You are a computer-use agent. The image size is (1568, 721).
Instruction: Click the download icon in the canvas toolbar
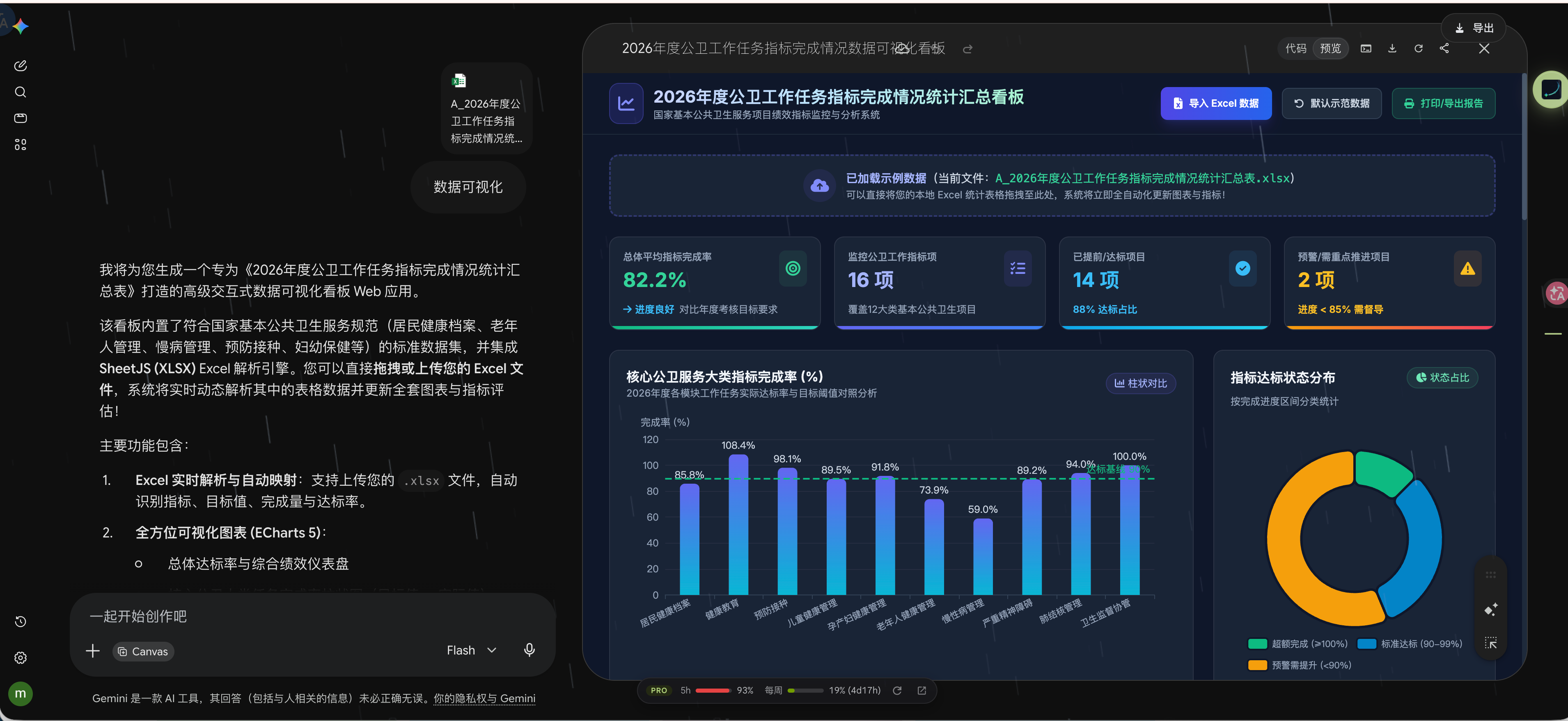click(1392, 49)
